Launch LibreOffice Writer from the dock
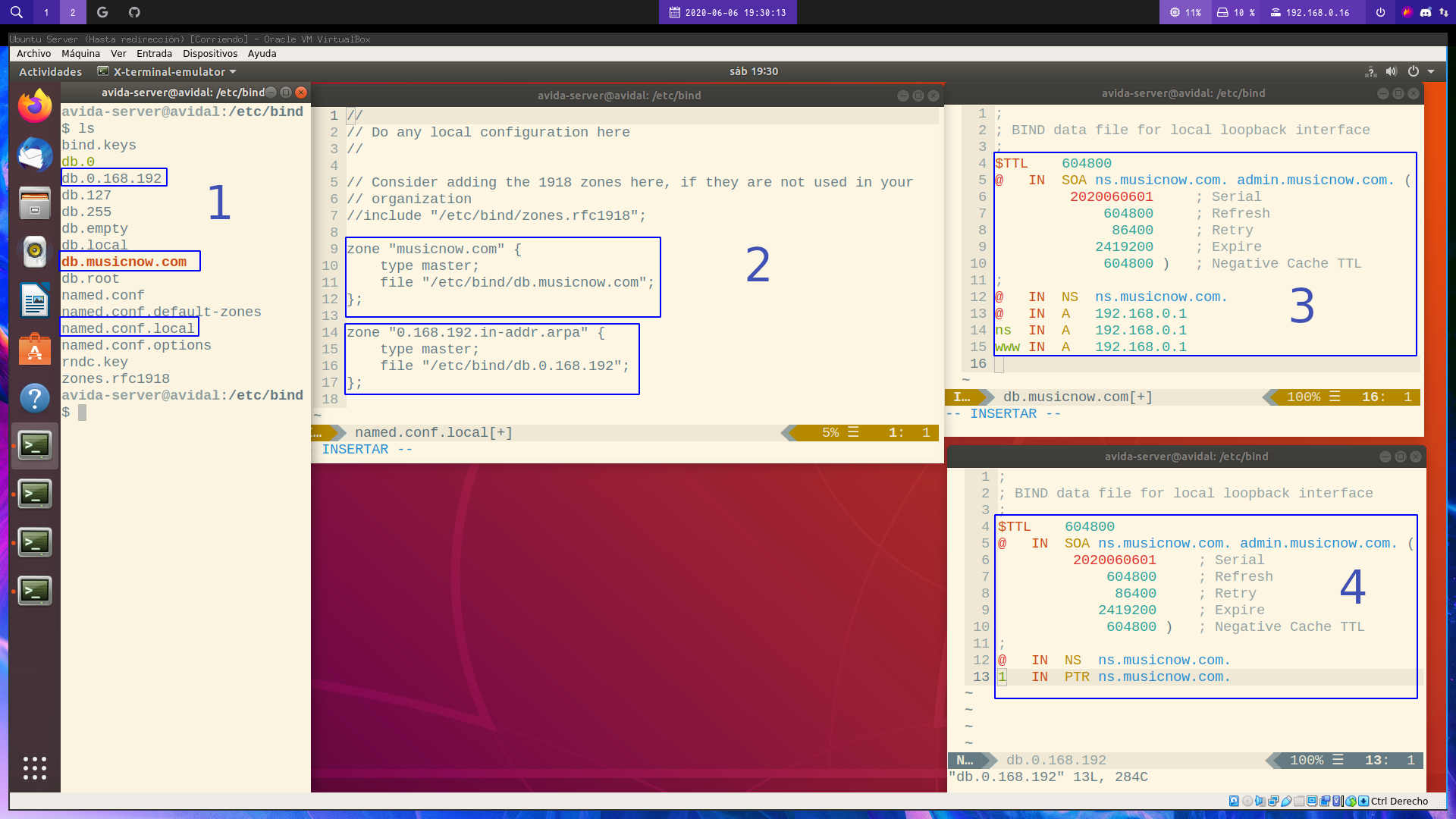This screenshot has width=1456, height=819. click(x=35, y=300)
